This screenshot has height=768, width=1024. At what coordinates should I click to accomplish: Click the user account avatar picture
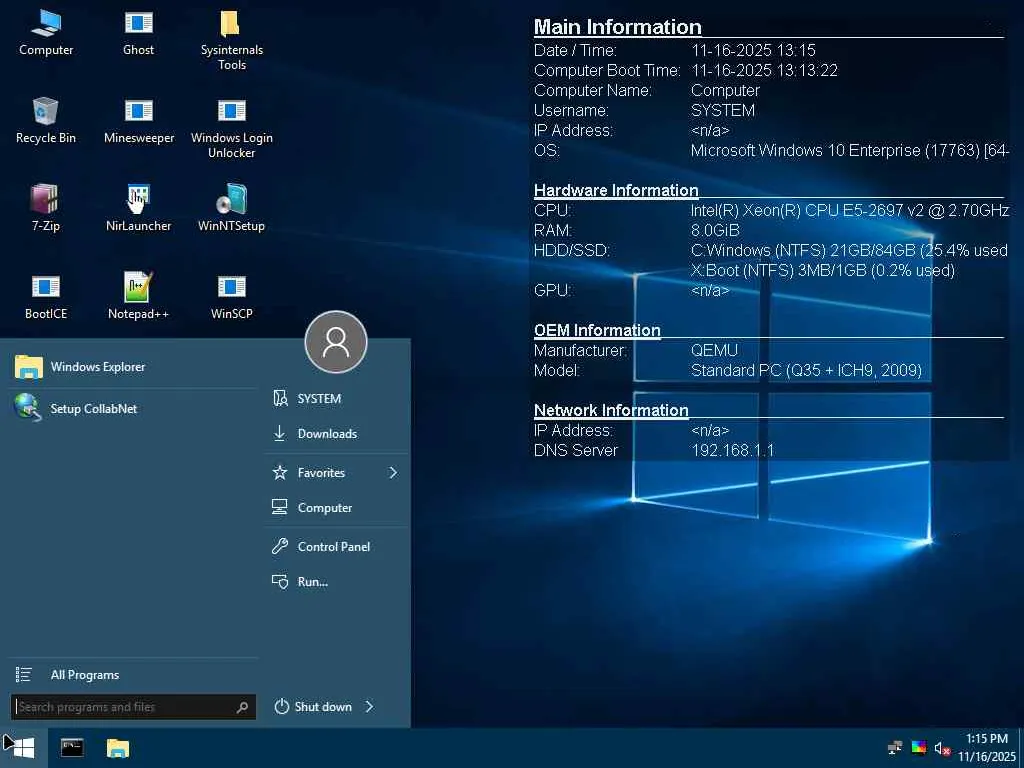(x=336, y=342)
